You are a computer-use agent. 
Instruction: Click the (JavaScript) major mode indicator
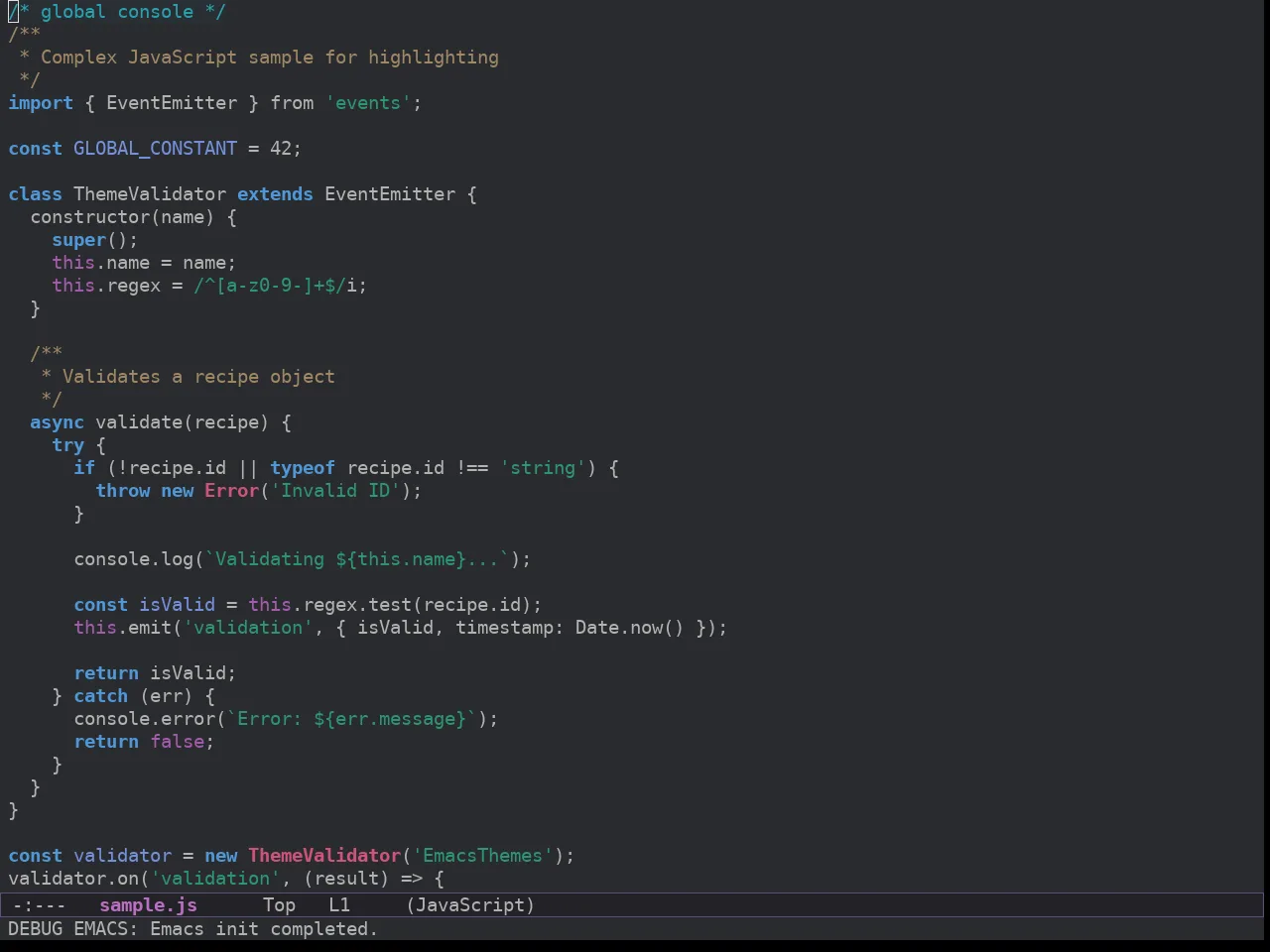pyautogui.click(x=470, y=904)
